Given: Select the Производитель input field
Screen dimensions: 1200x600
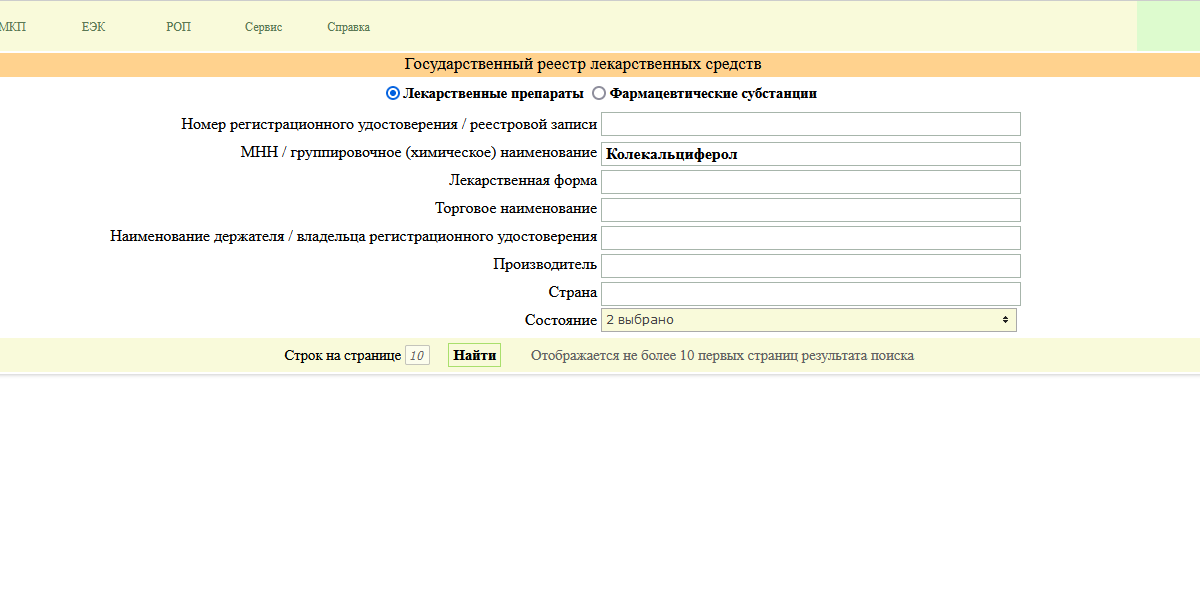Looking at the screenshot, I should 810,266.
